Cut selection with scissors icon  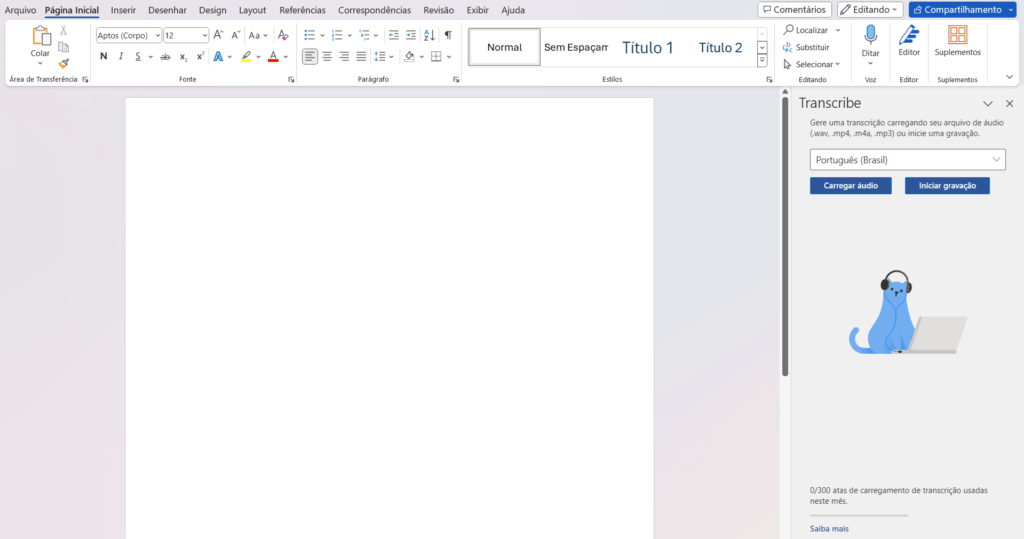pyautogui.click(x=63, y=30)
